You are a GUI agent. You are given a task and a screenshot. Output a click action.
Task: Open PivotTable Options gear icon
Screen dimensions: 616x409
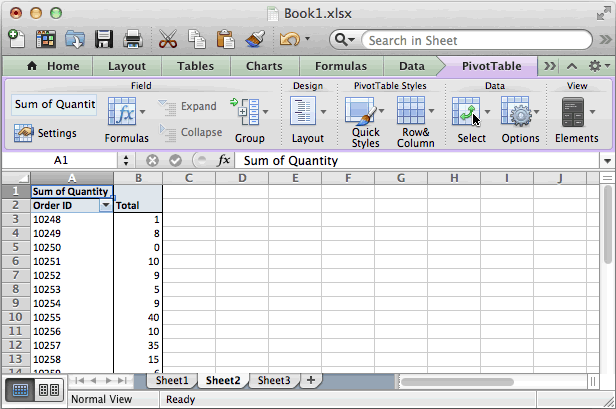516,112
